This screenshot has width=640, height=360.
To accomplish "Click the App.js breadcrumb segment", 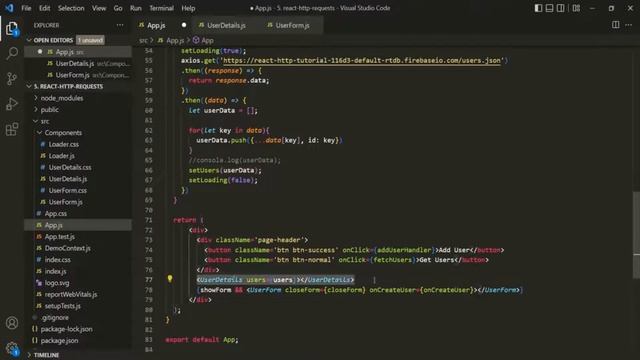I will (x=175, y=40).
